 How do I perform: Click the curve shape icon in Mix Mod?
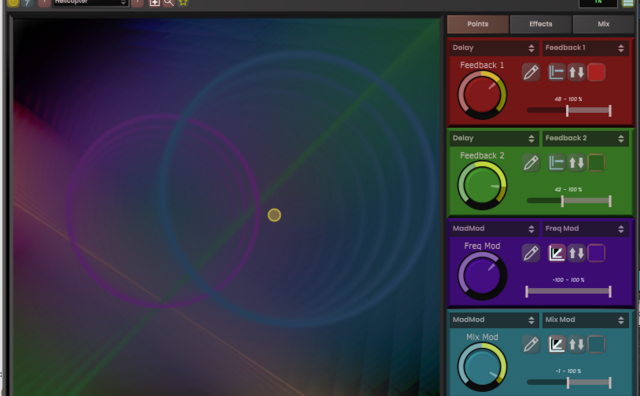556,344
